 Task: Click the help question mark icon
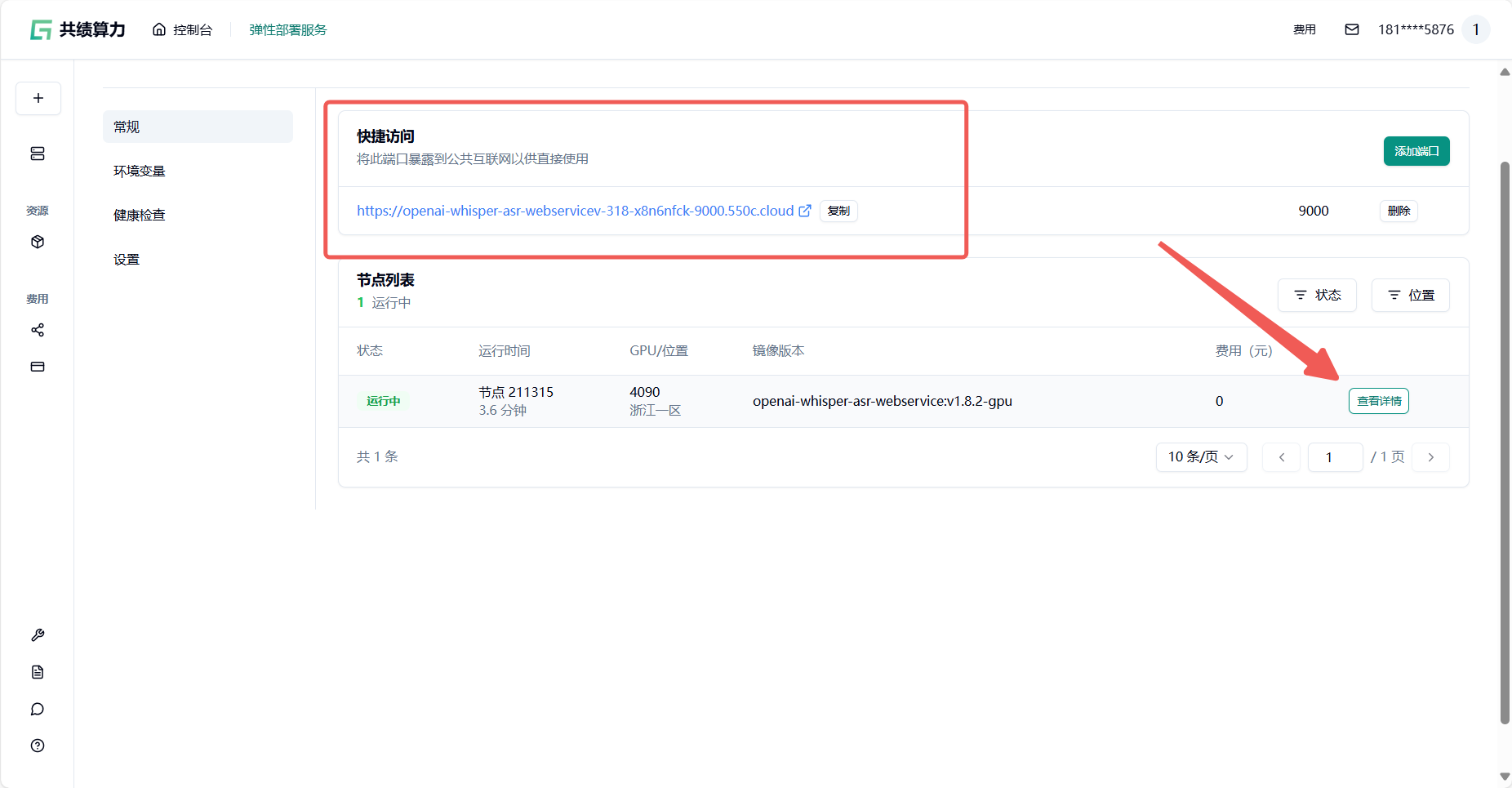[x=38, y=746]
